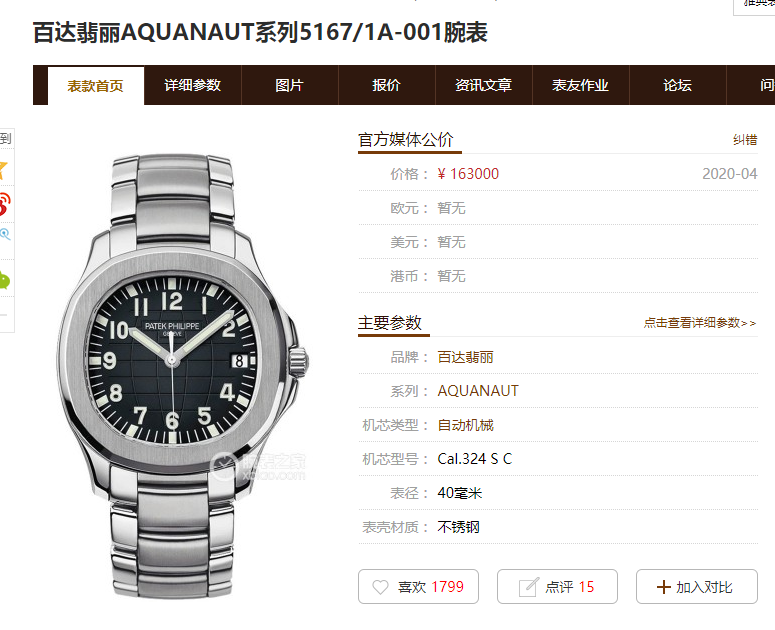Image resolution: width=775 pixels, height=630 pixels.
Task: Go to the 资讯文章 tab
Action: pyautogui.click(x=483, y=85)
